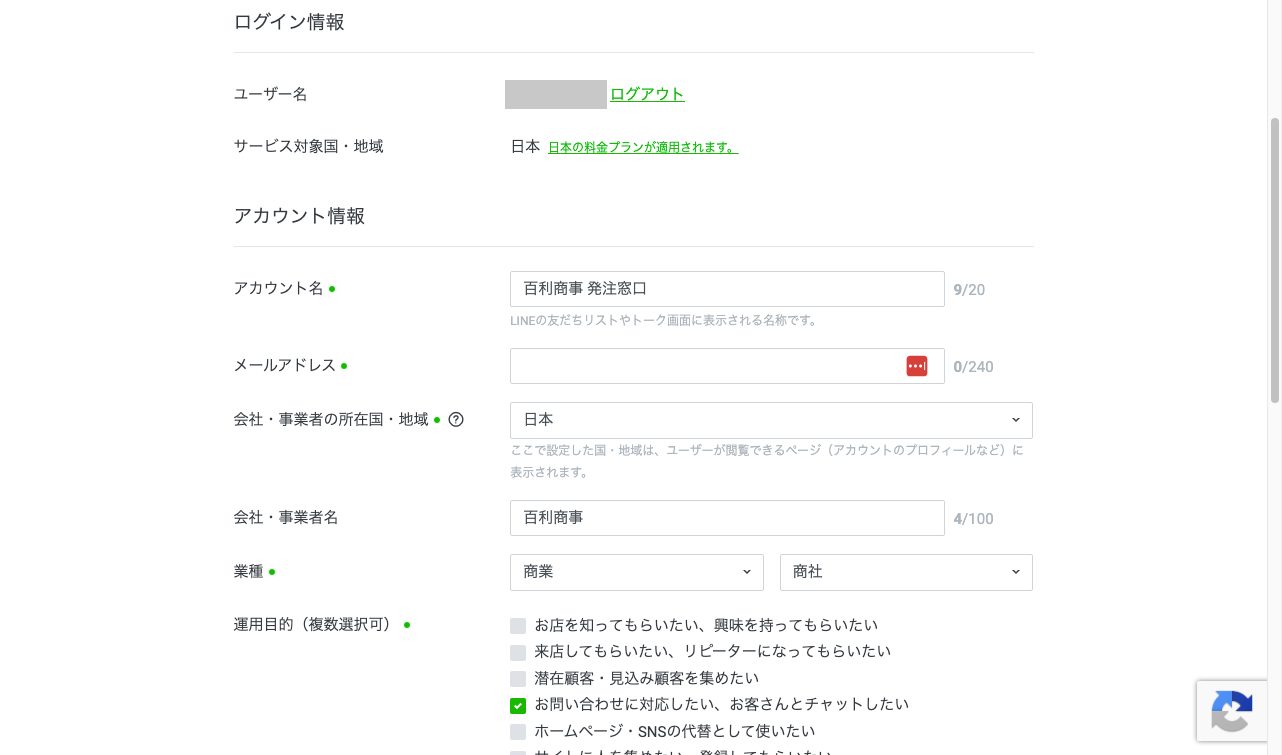Screen dimensions: 1282x755
Task: Click the 0/240 character counter
Action: click(973, 367)
